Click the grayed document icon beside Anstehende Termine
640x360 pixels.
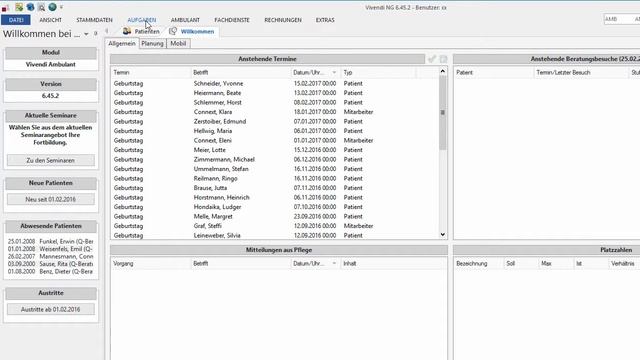pos(443,59)
